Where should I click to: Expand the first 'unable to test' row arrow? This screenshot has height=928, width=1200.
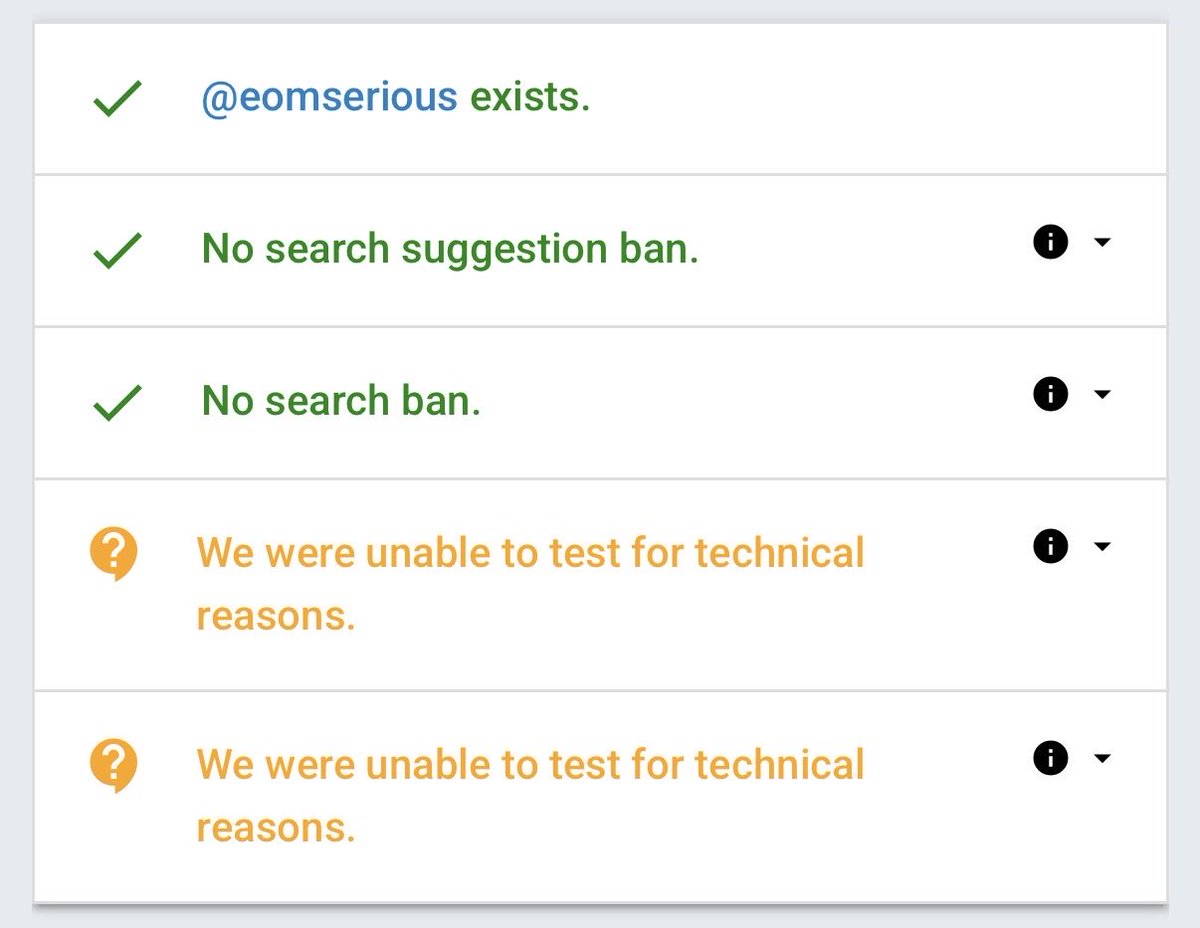click(1102, 546)
